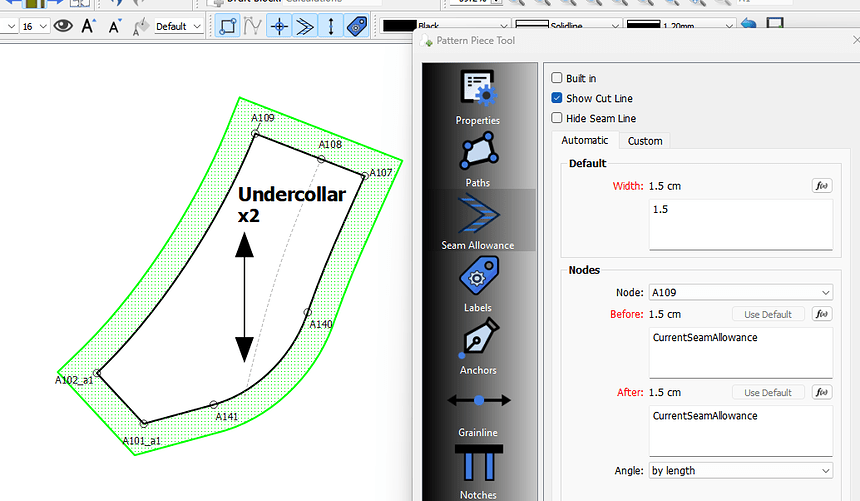The width and height of the screenshot is (860, 501).
Task: Close the Pattern Piece Tool dialog
Action: click(856, 40)
